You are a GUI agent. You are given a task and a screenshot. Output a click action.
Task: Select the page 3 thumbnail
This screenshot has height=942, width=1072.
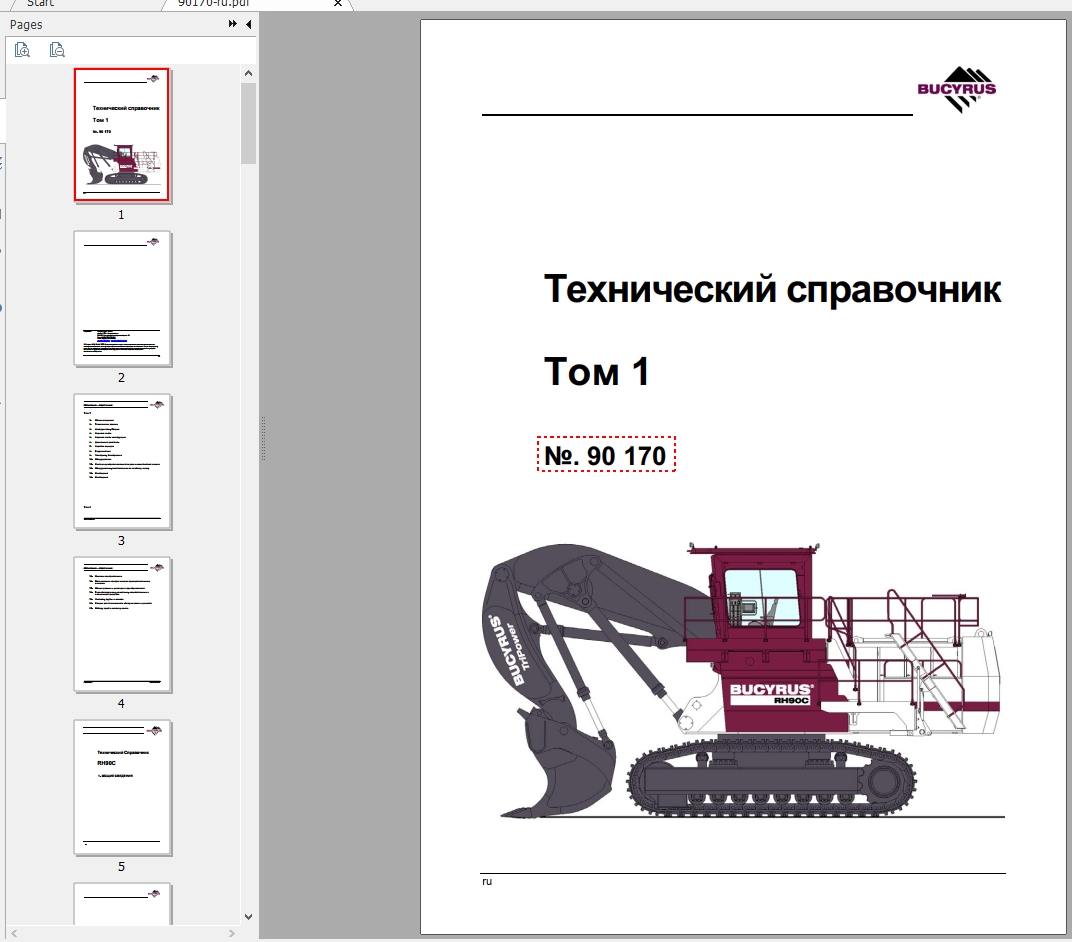pyautogui.click(x=121, y=461)
